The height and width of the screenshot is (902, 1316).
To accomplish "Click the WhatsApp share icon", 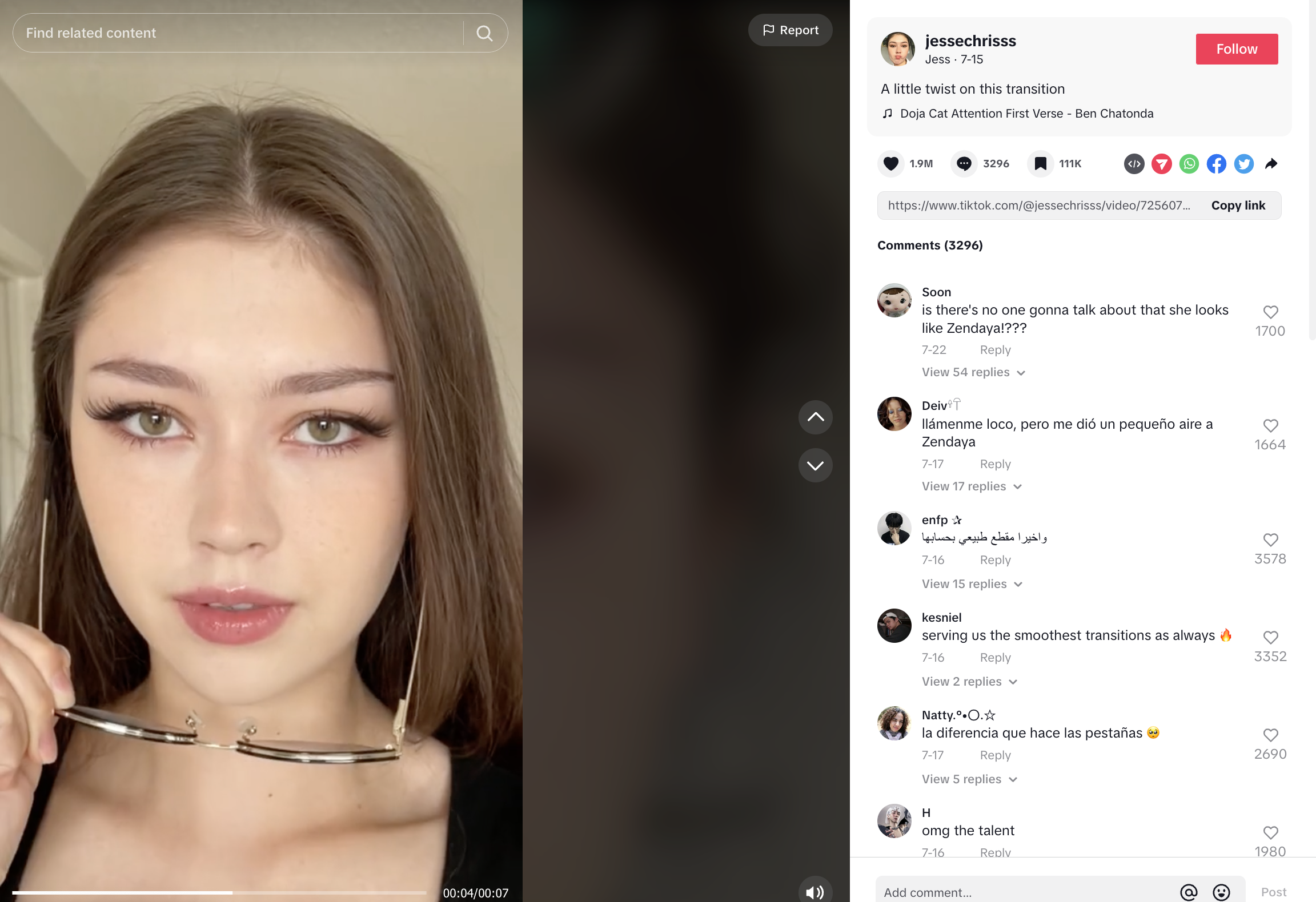I will [1188, 162].
